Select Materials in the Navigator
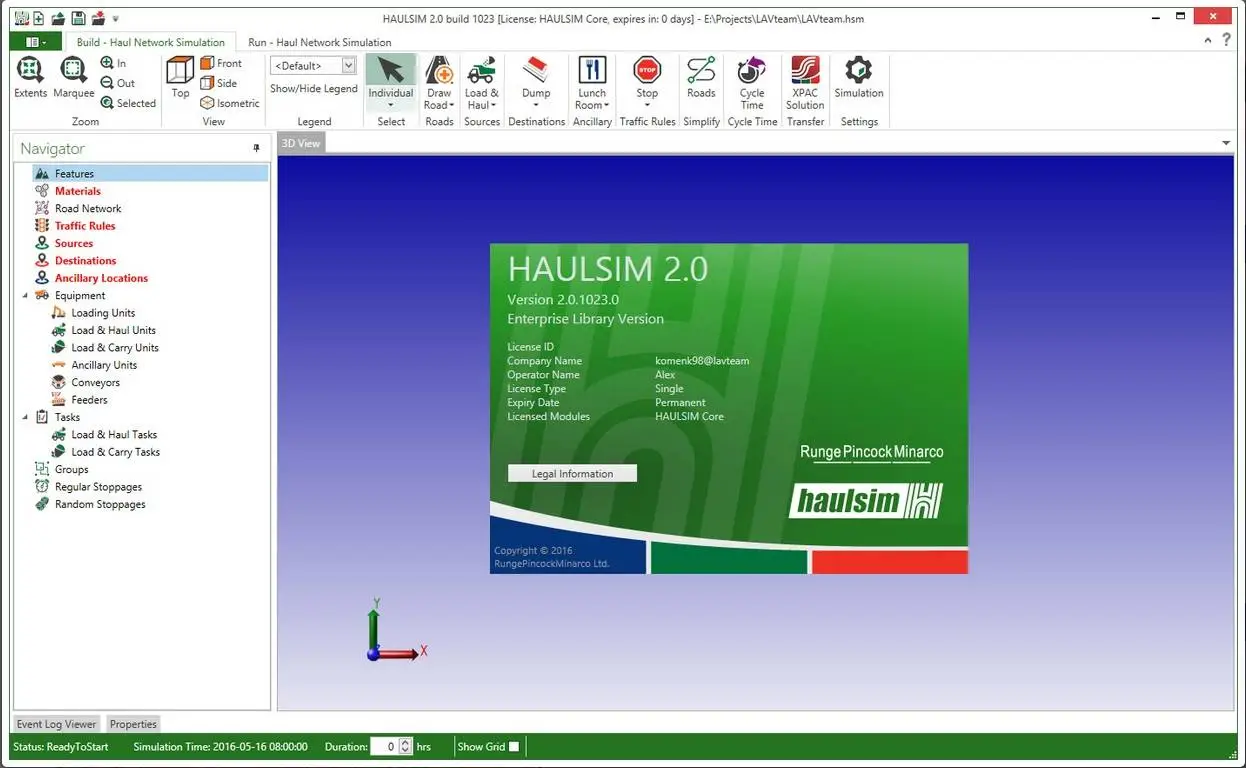The width and height of the screenshot is (1246, 768). tap(78, 191)
